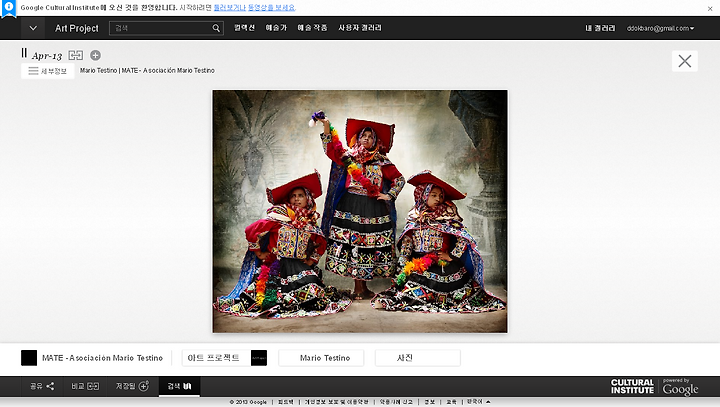Open the 정보 footer link
This screenshot has height=407, width=720.
click(429, 402)
